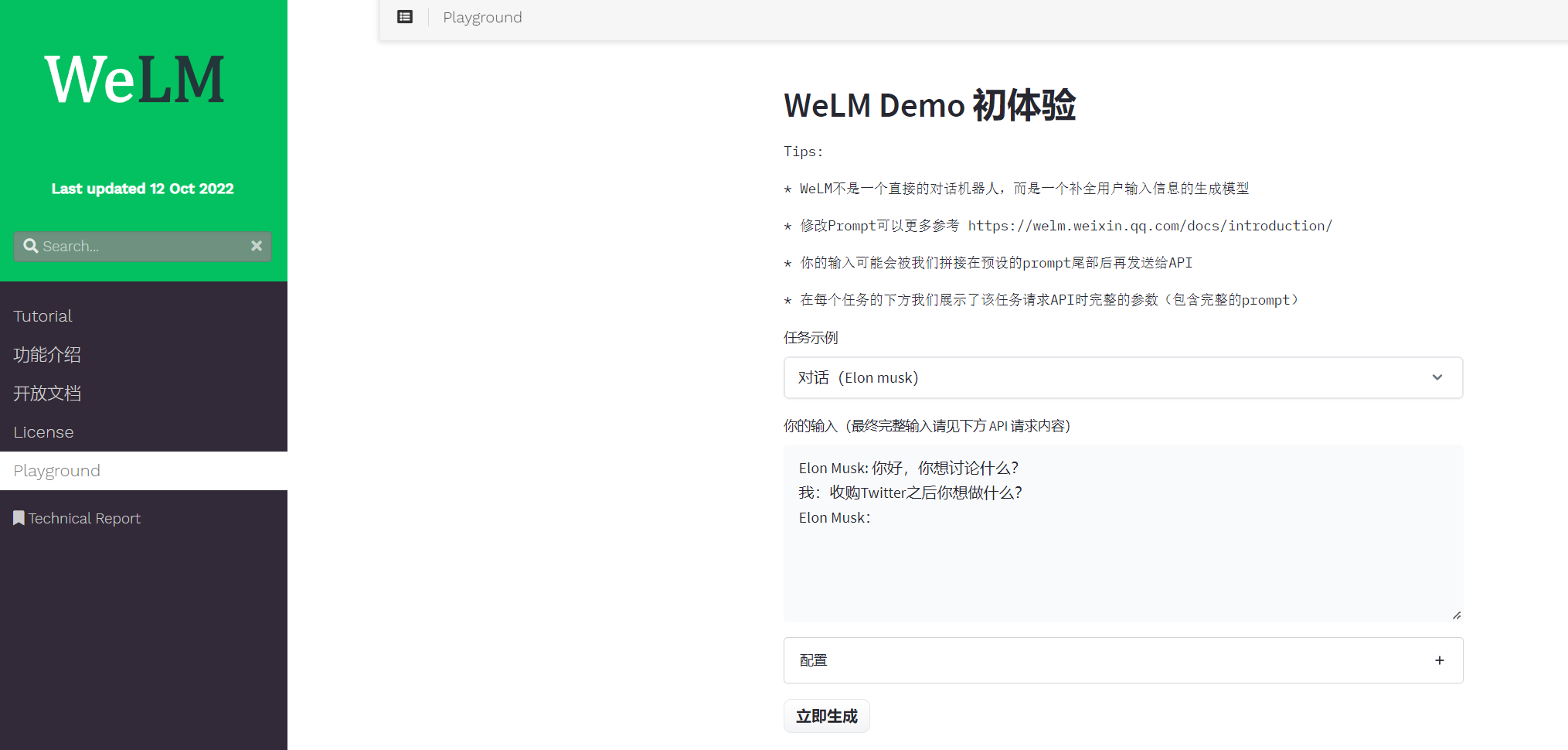
Task: Click the Tips: label
Action: pos(804,152)
